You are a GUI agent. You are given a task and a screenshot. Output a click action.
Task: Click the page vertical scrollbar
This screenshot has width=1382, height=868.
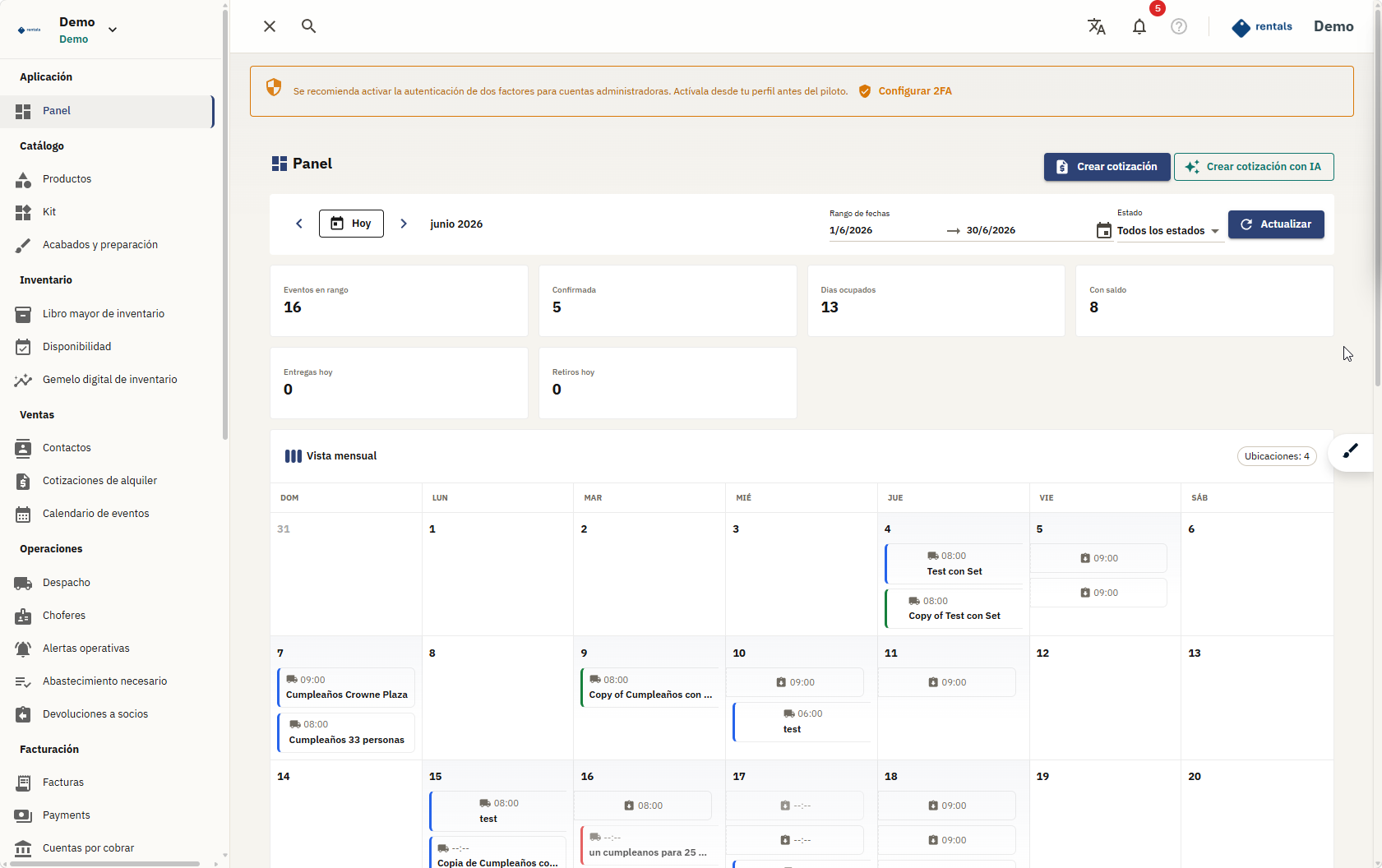pos(1378,197)
